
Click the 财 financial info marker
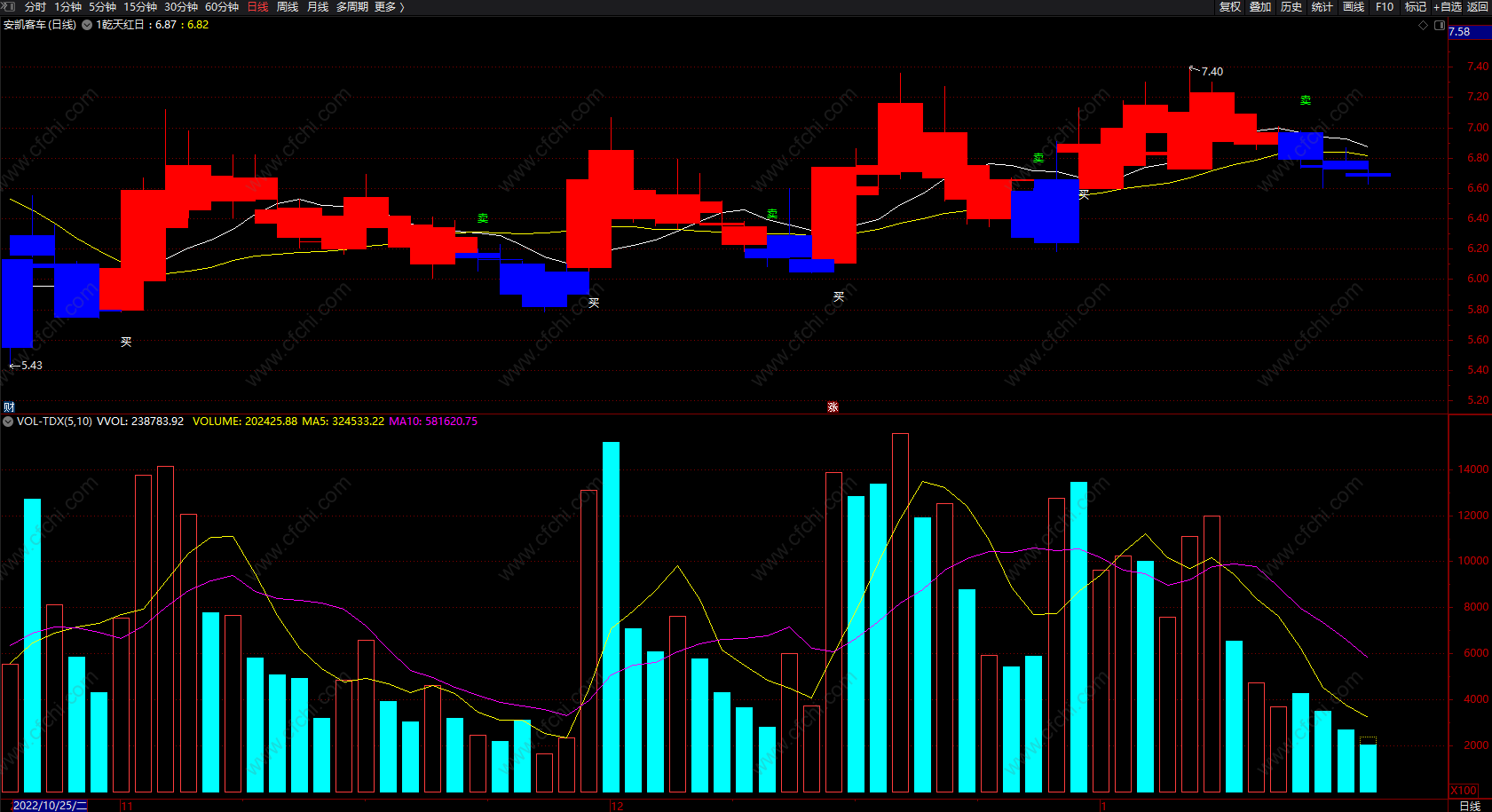click(x=9, y=407)
